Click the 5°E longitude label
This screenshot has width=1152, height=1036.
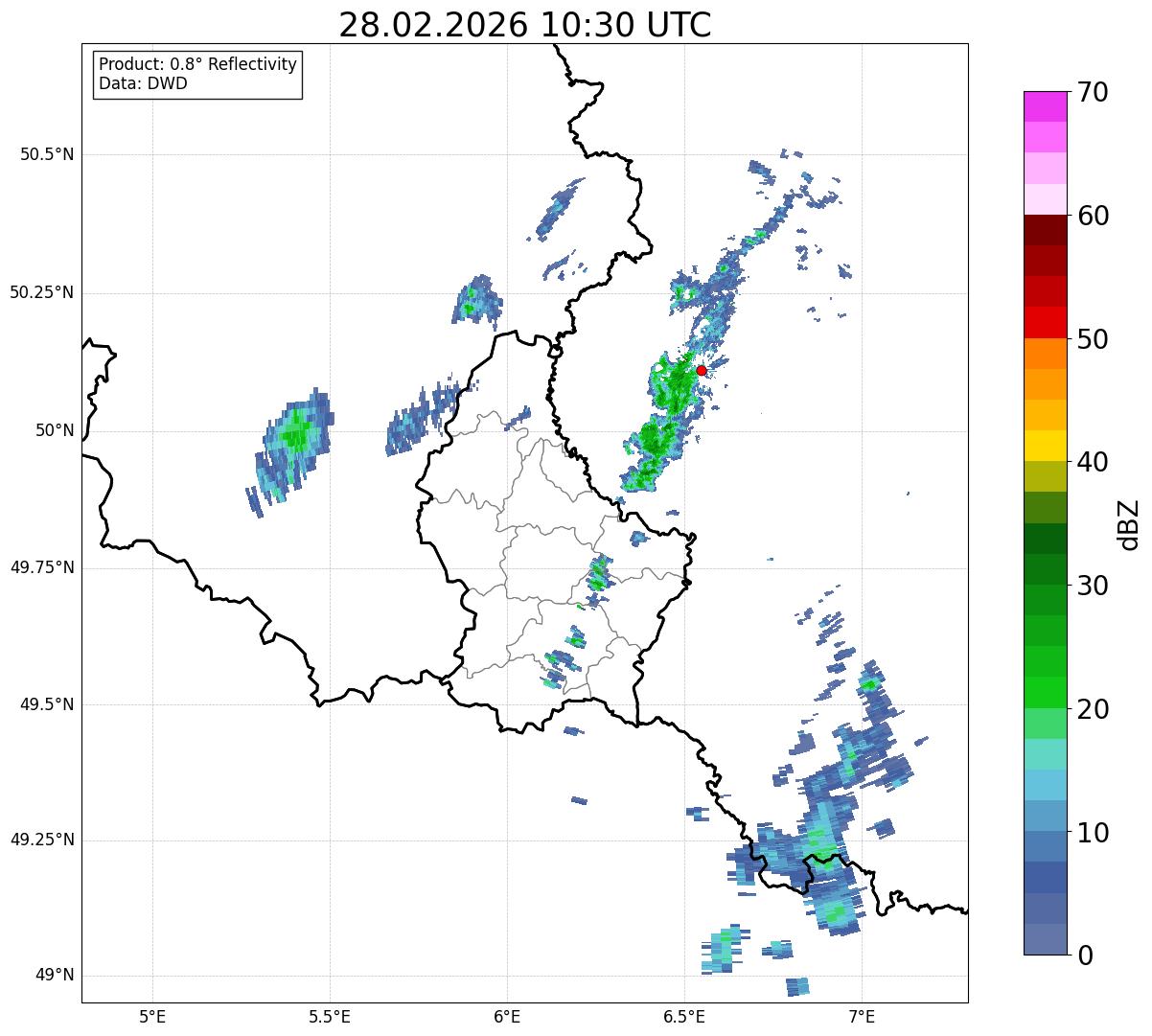point(152,1017)
